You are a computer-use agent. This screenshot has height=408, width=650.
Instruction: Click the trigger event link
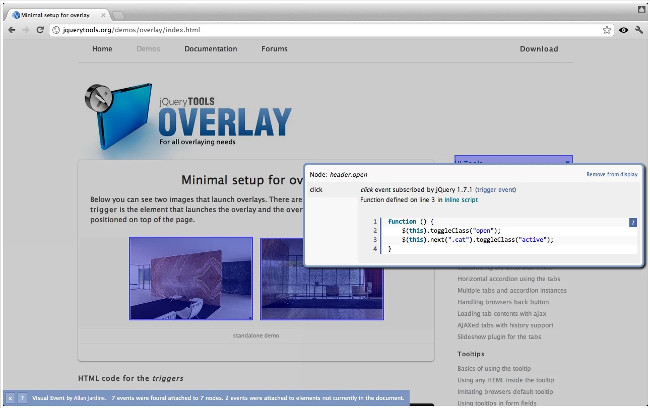(x=495, y=189)
